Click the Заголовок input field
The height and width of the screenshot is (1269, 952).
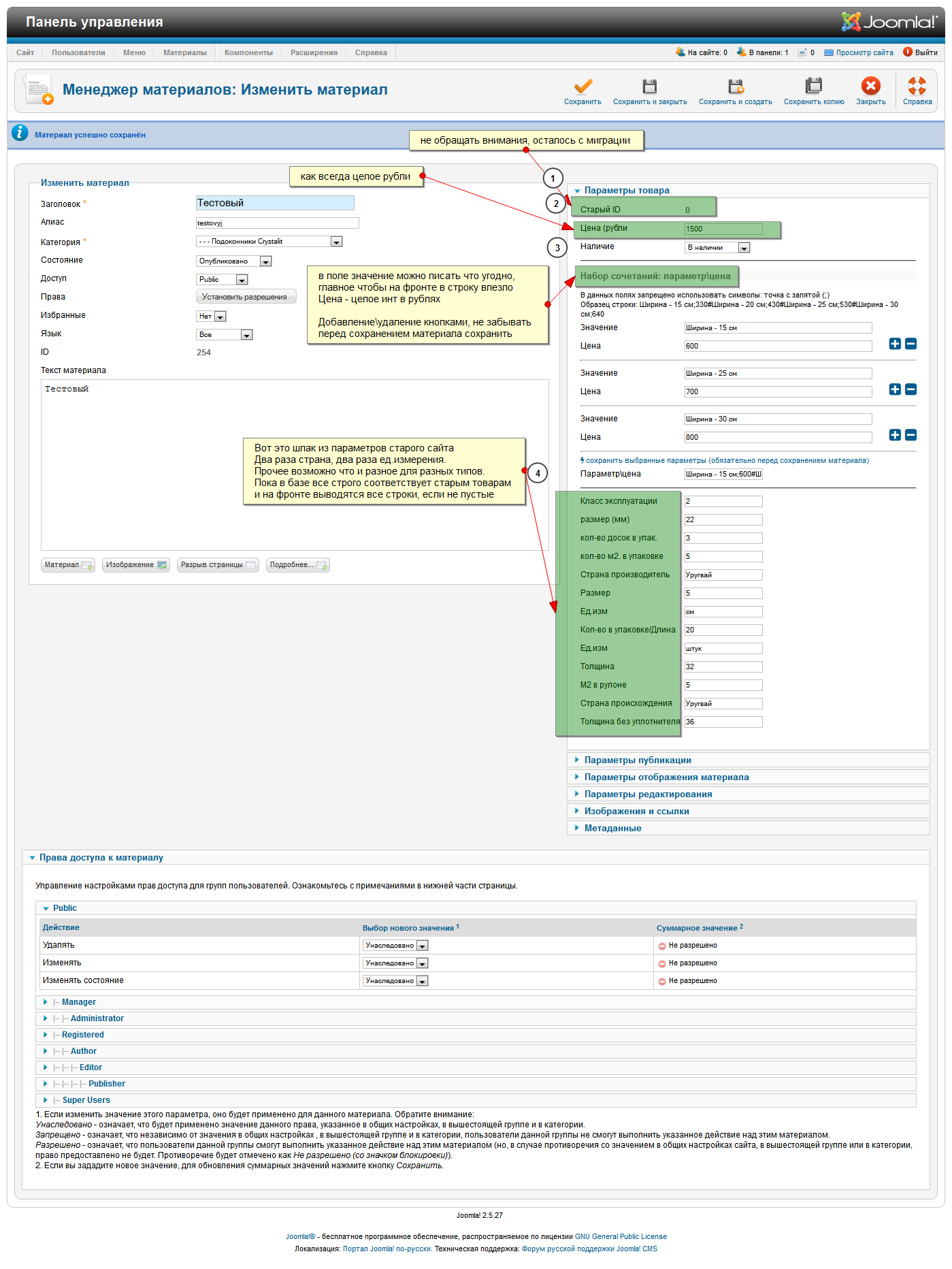275,203
